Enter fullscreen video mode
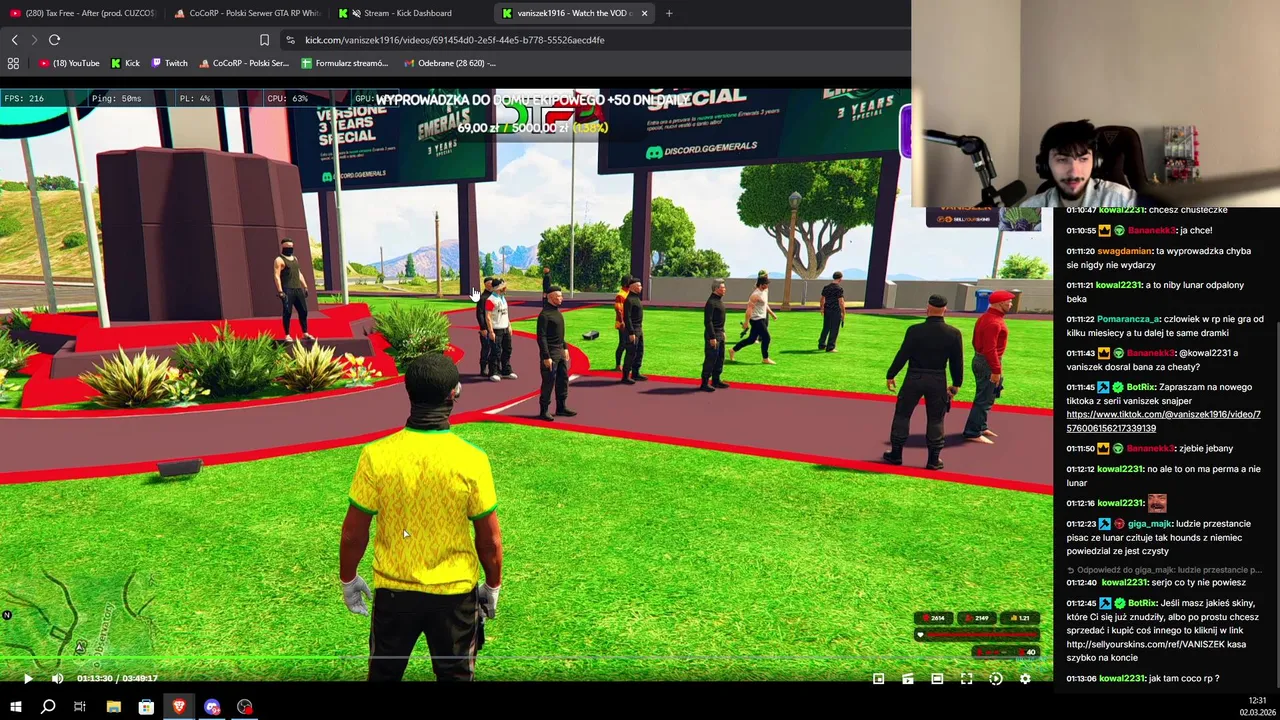This screenshot has height=720, width=1280. tap(966, 678)
